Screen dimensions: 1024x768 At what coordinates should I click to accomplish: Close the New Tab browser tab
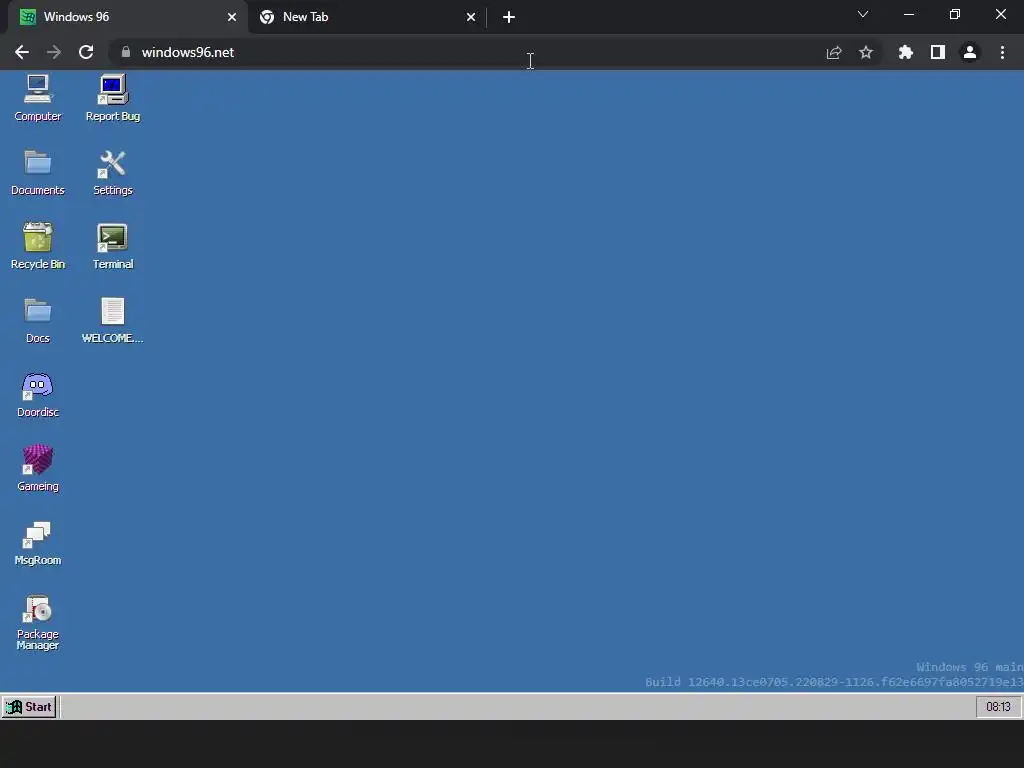coord(471,17)
